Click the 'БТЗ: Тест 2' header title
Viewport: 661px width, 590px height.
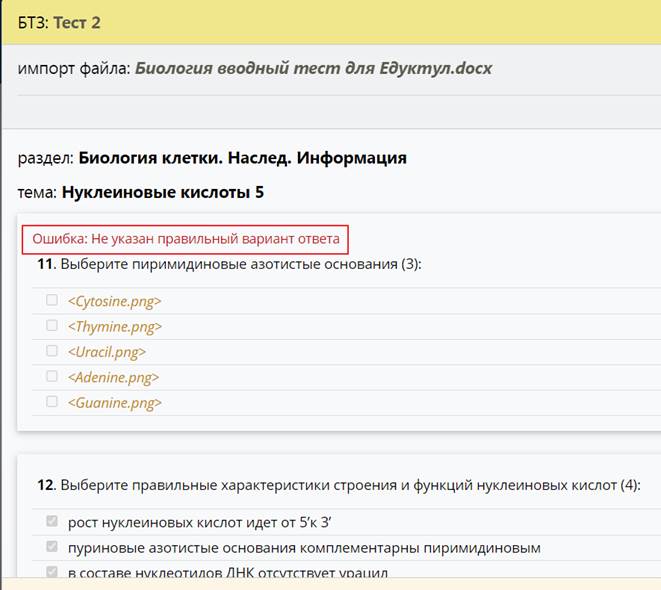[x=59, y=22]
